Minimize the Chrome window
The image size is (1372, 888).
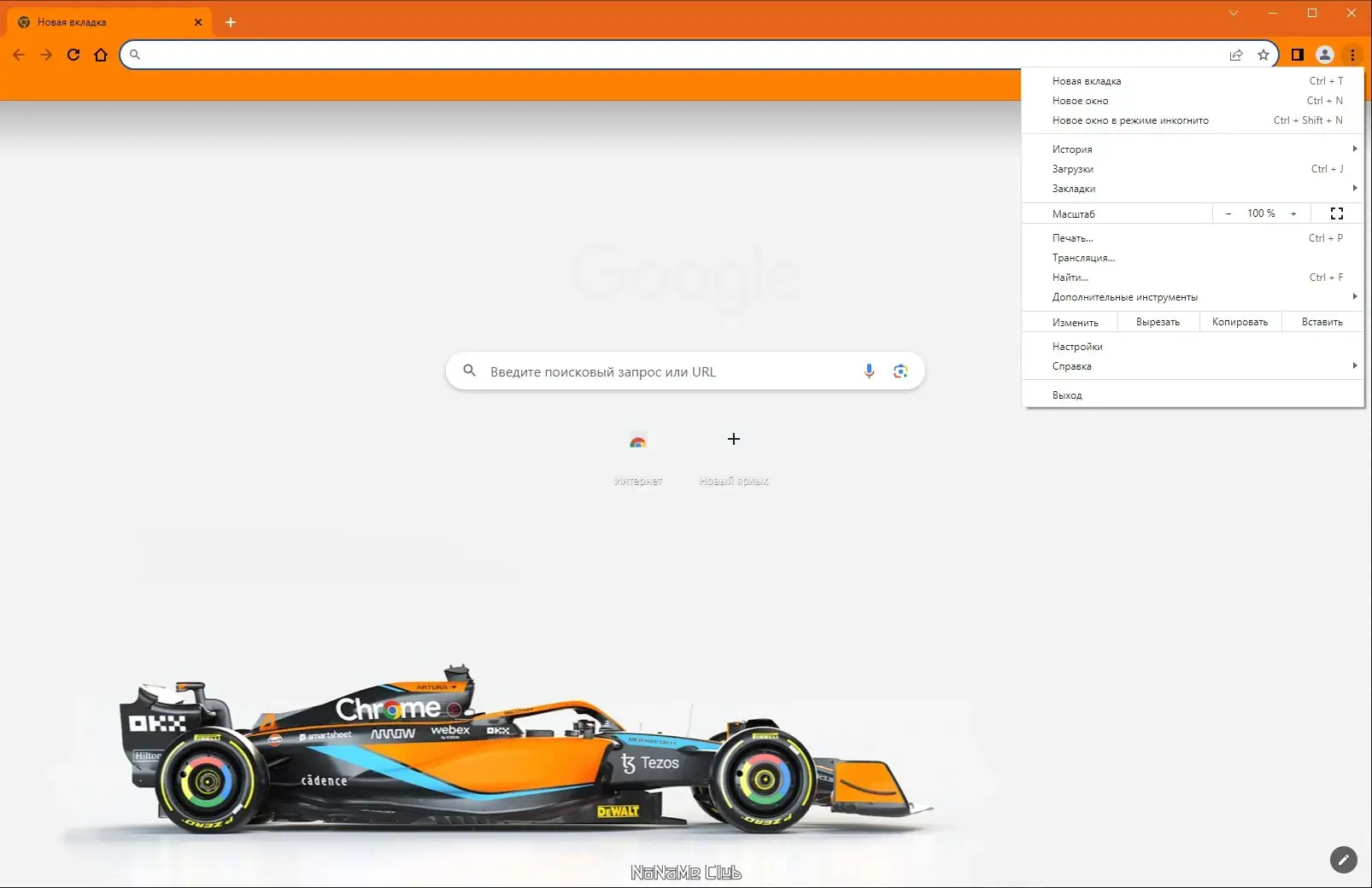tap(1273, 13)
